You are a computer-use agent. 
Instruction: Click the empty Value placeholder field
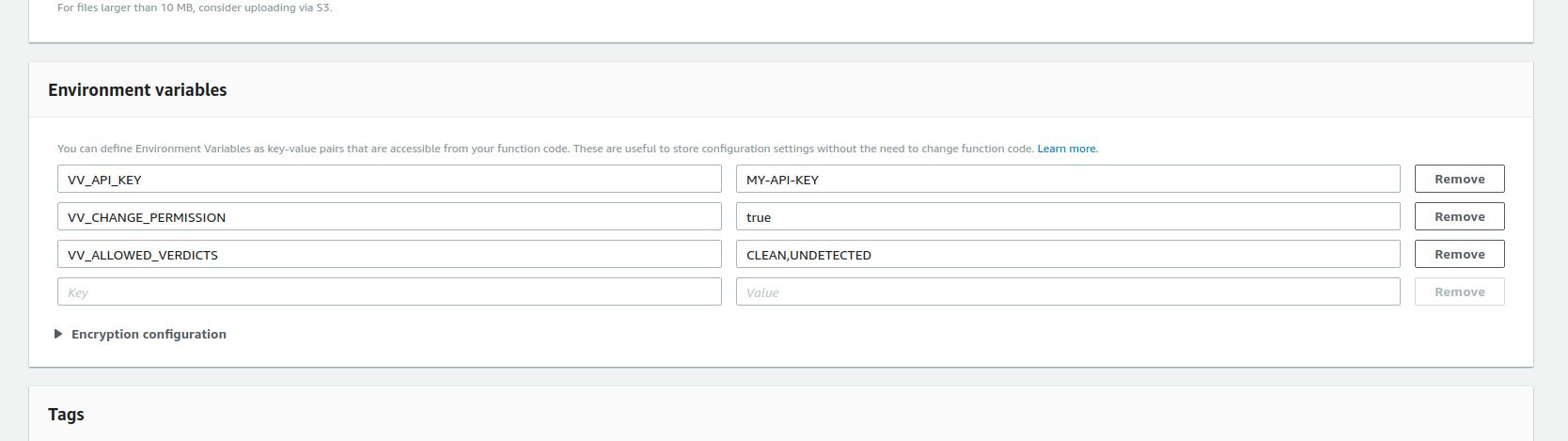click(1068, 291)
